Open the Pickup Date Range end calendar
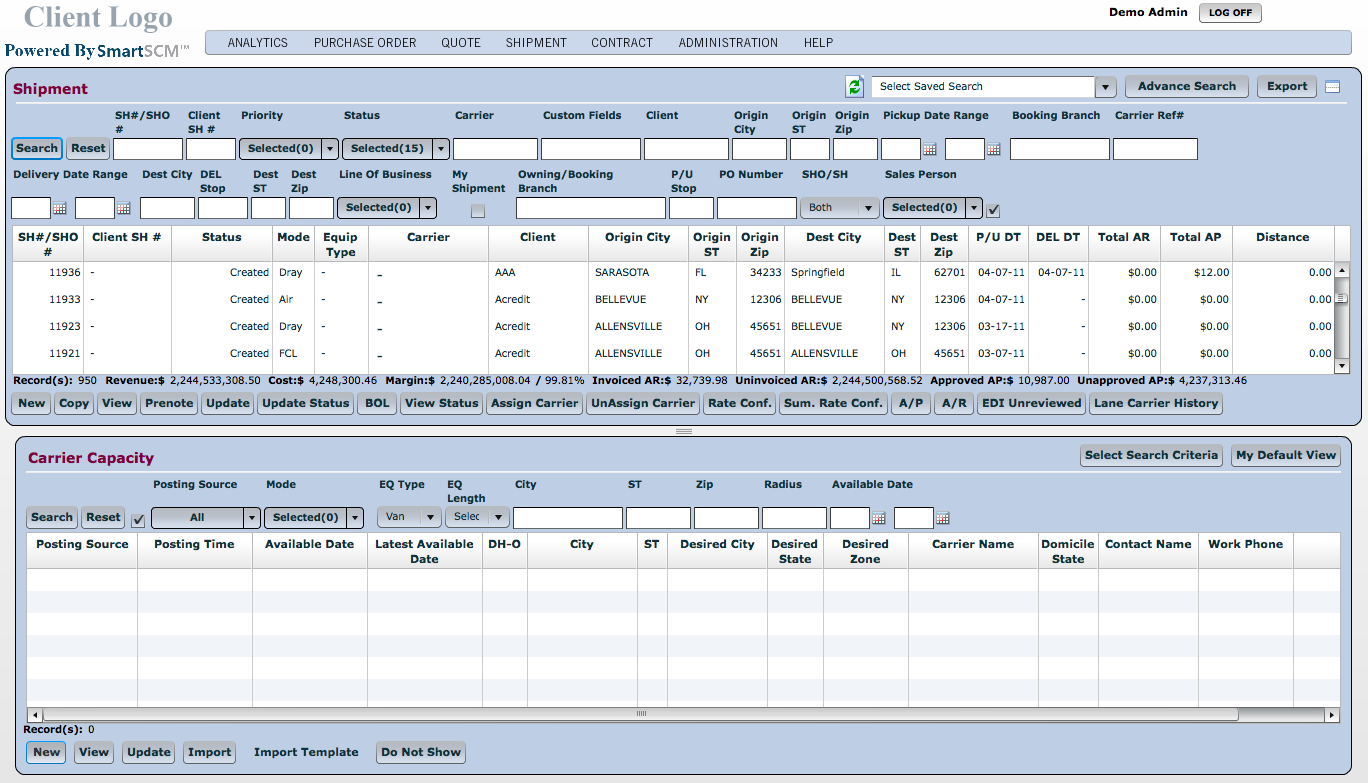Screen dimensions: 1368x783 click(x=993, y=150)
